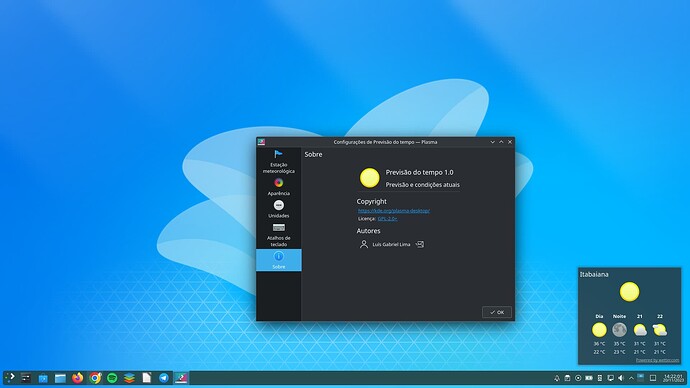Open the Unidades settings page
This screenshot has height=388, width=690.
[279, 209]
